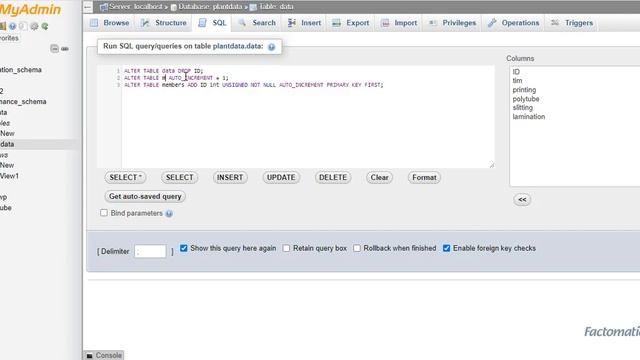Select slitting in Columns list

tap(522, 108)
